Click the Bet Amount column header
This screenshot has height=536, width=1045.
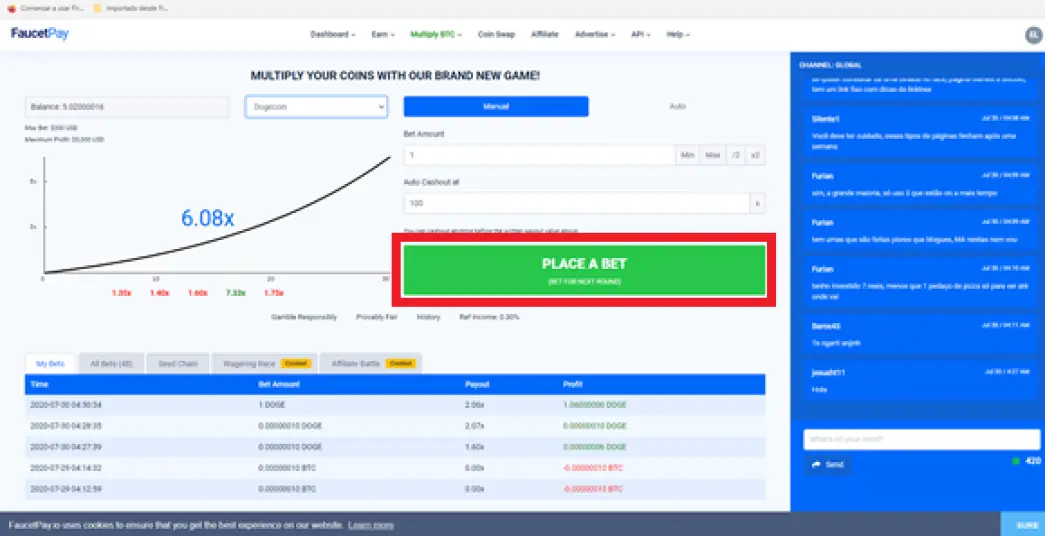coord(279,385)
